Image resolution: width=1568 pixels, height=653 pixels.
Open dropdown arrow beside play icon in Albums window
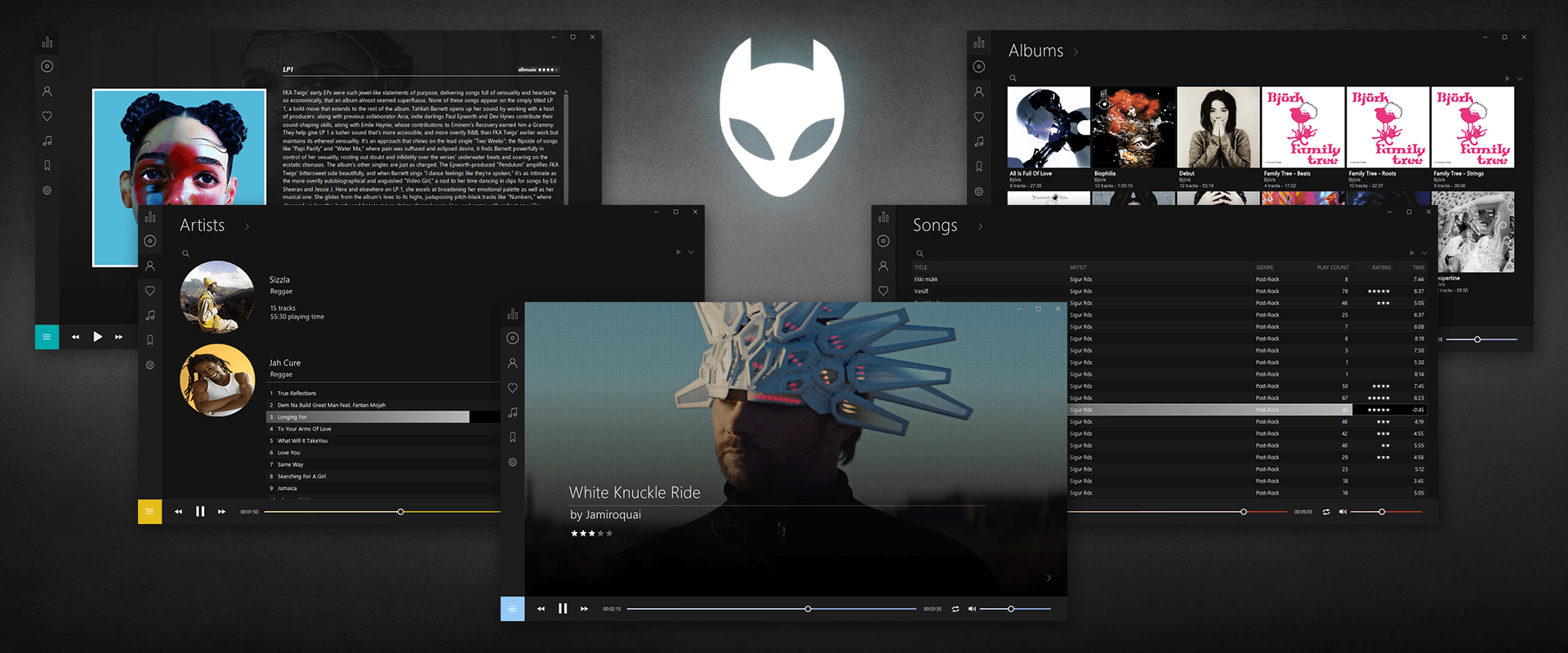(x=1520, y=78)
